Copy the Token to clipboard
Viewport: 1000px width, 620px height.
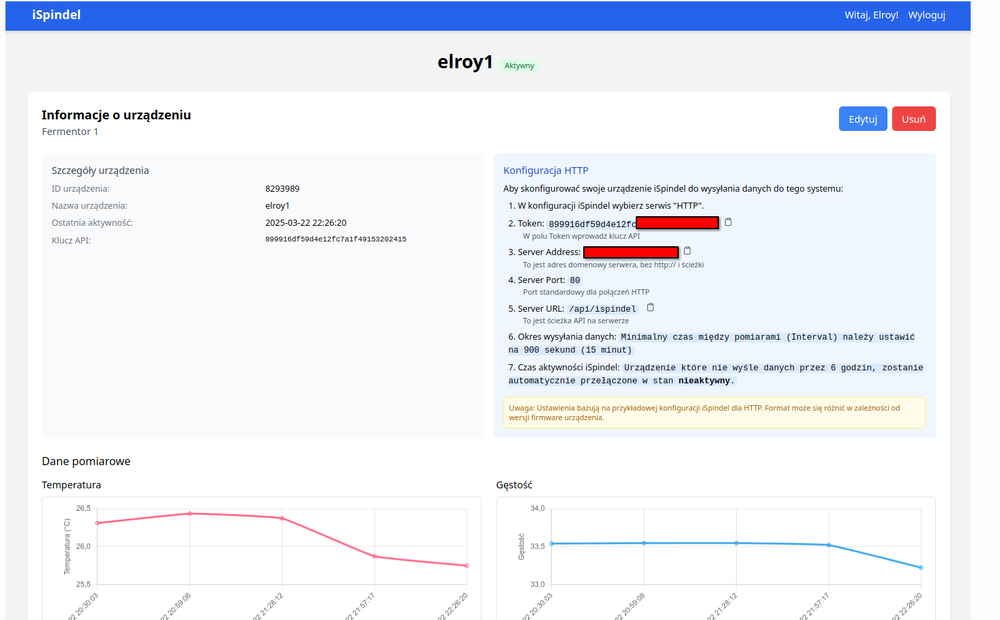coord(728,222)
